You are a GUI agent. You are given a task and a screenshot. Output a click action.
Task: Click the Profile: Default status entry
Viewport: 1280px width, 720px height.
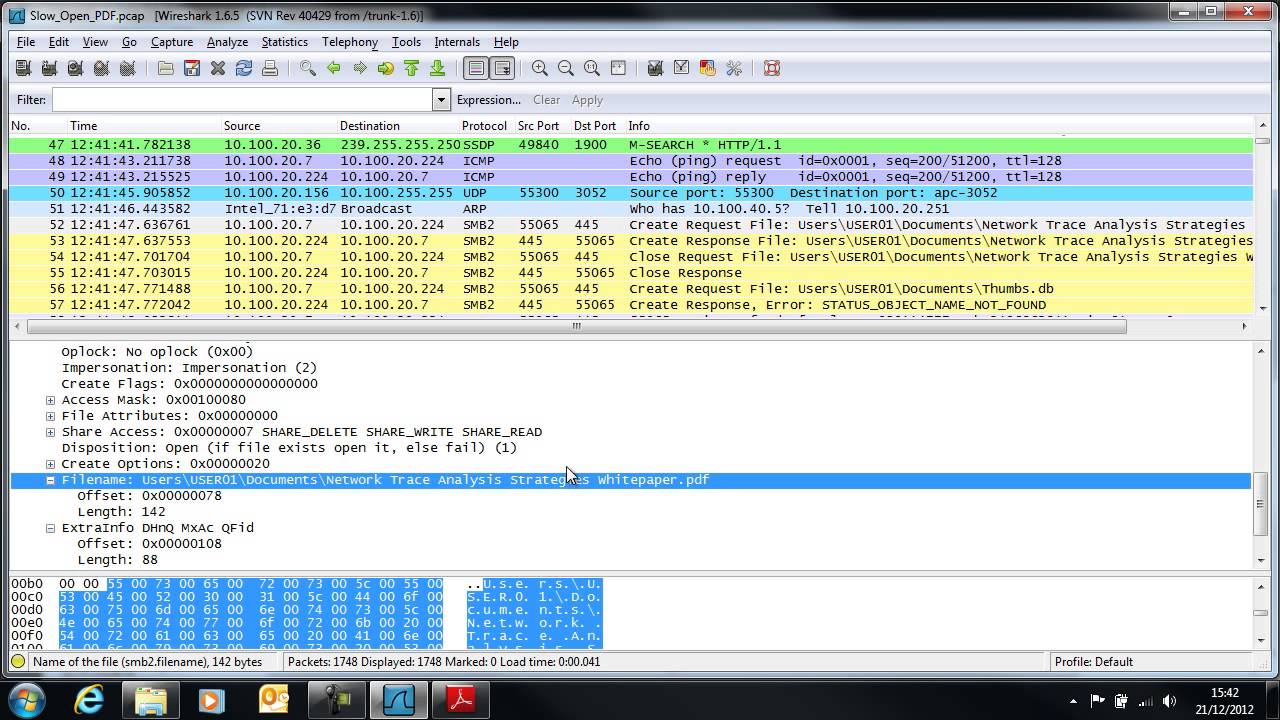tap(1093, 662)
